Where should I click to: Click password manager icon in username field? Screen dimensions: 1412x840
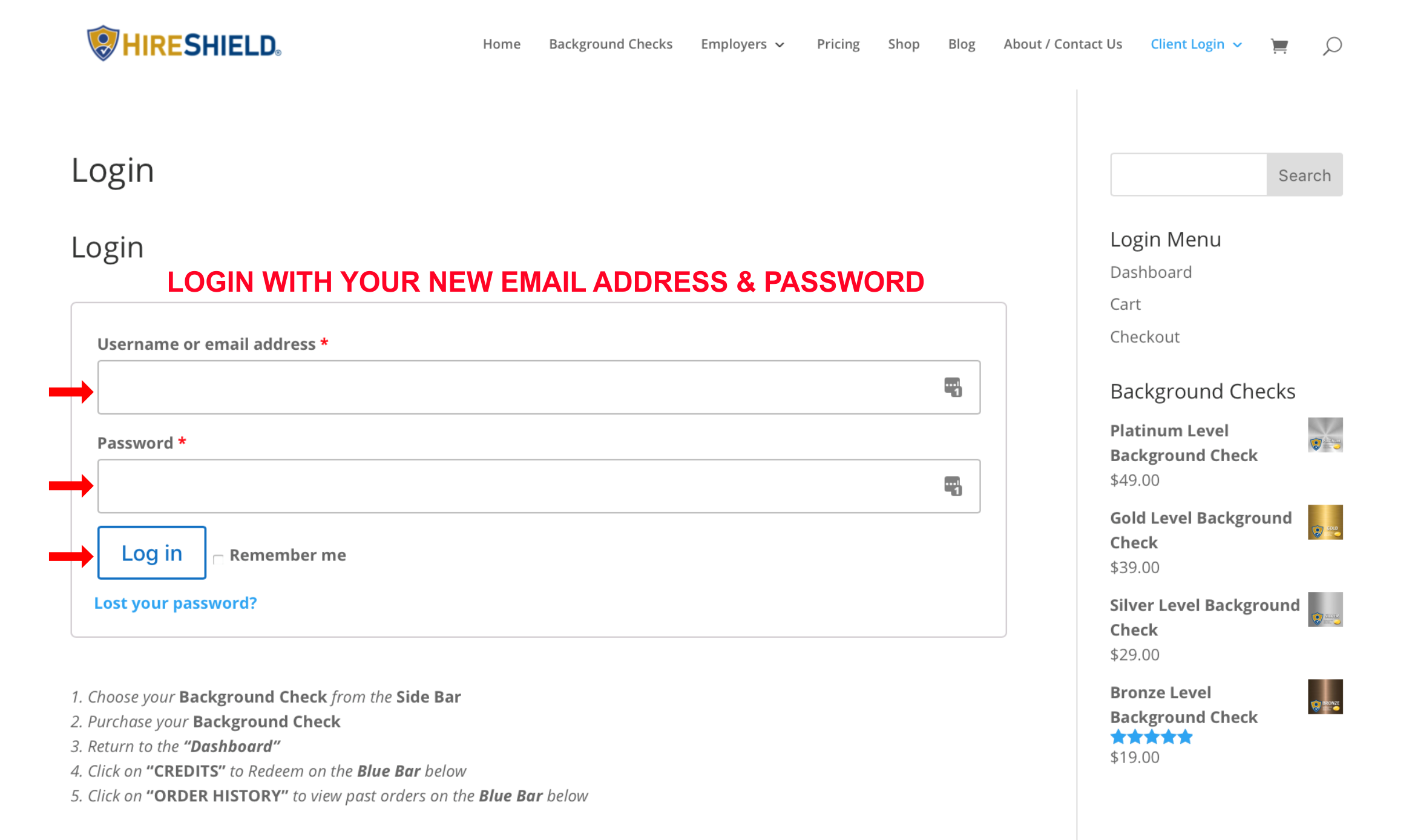pyautogui.click(x=953, y=387)
